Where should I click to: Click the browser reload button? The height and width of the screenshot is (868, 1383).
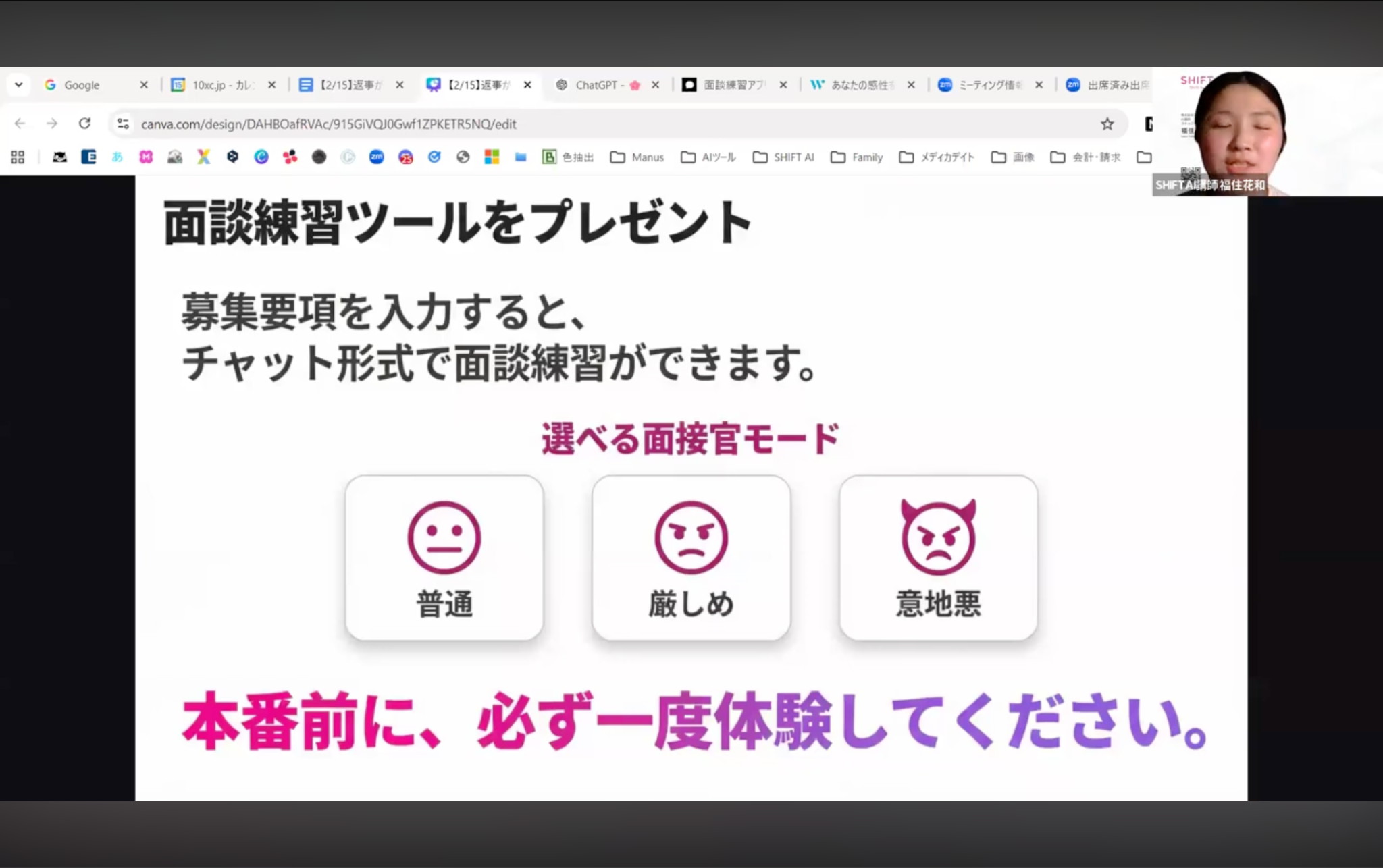coord(84,124)
